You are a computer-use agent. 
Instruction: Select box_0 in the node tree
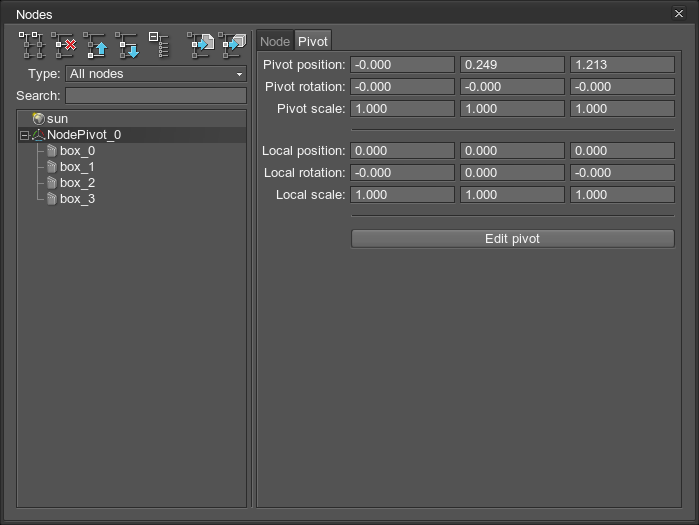click(77, 151)
